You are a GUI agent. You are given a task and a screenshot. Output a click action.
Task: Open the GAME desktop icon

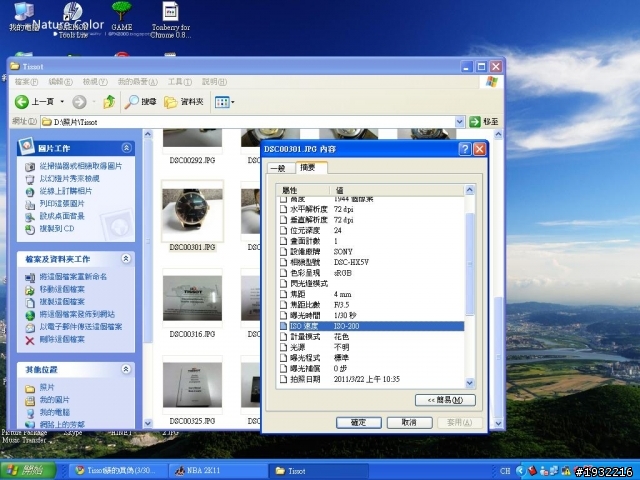point(122,17)
